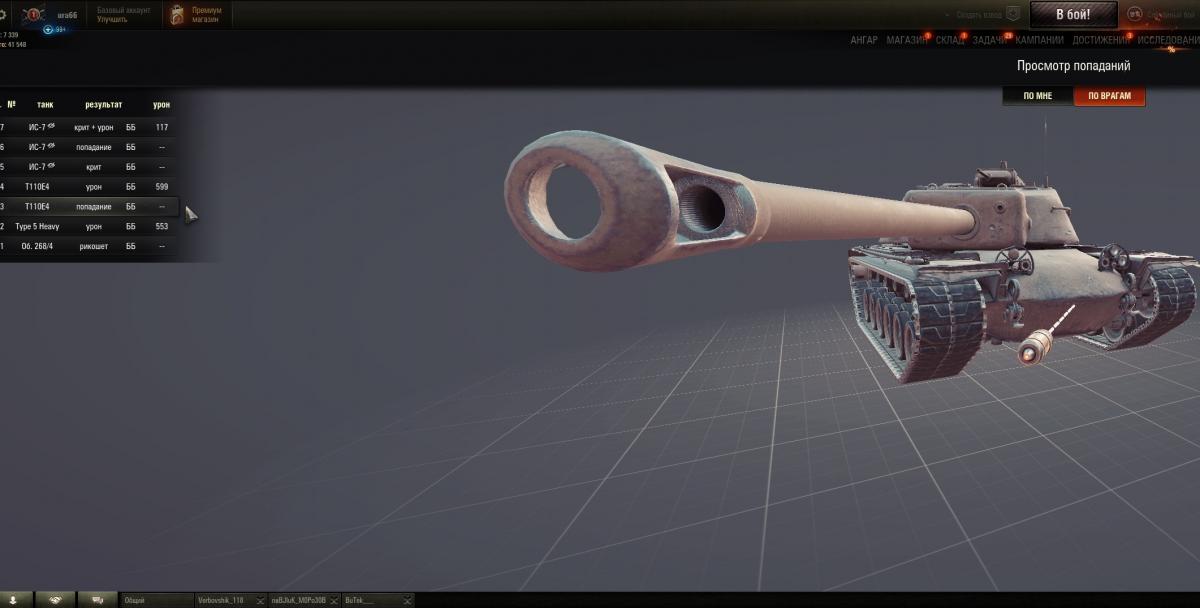Image resolution: width=1200 pixels, height=608 pixels.
Task: Open the 'Исследования' tab
Action: click(1168, 40)
